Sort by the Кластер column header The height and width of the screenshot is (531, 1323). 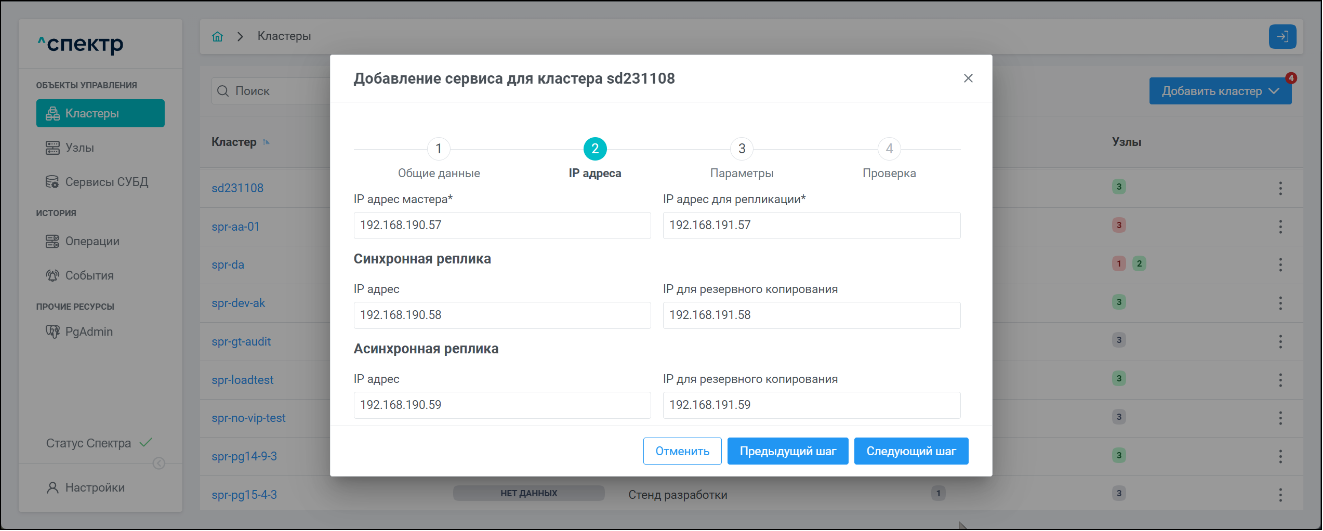click(240, 142)
